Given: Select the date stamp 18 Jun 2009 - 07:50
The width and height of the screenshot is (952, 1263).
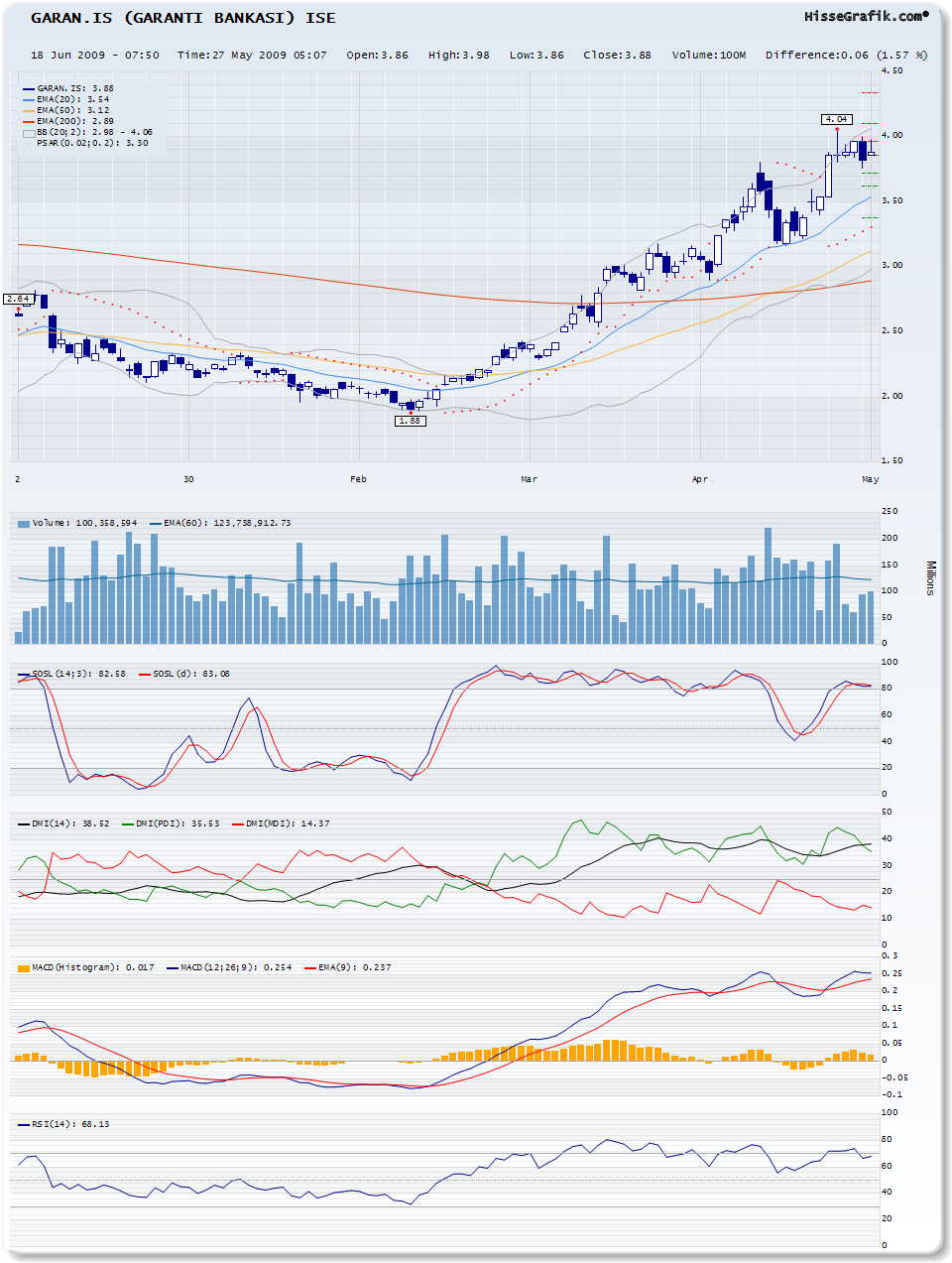Looking at the screenshot, I should tap(95, 55).
